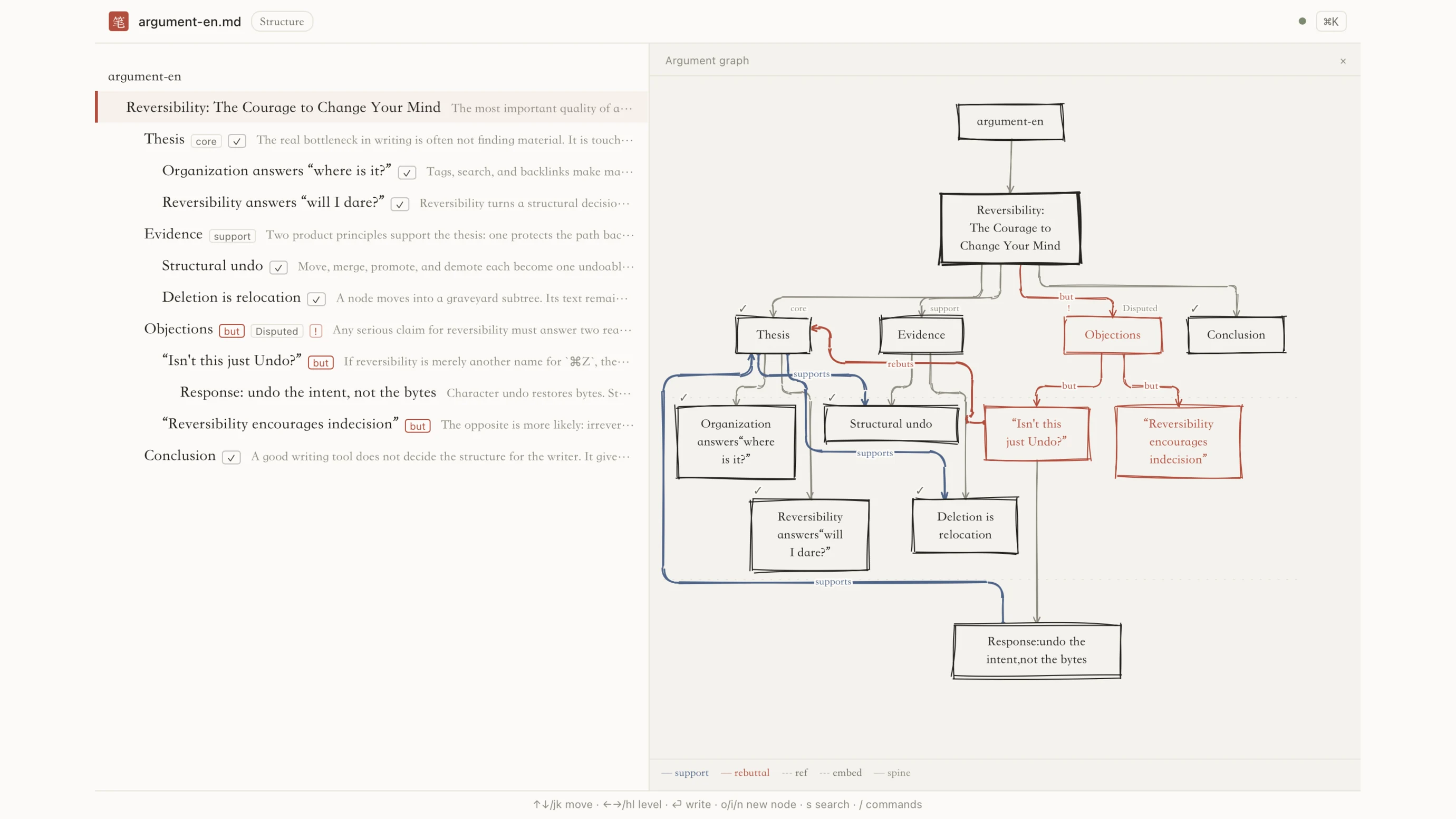Click the argument-en.md file name
1456x819 pixels.
[189, 22]
